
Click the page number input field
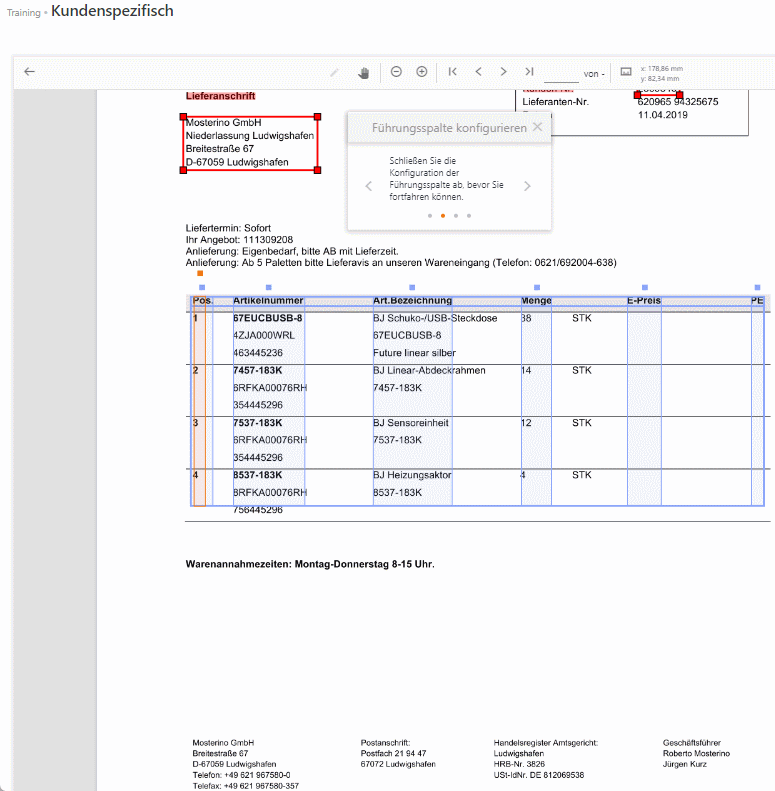[x=561, y=74]
